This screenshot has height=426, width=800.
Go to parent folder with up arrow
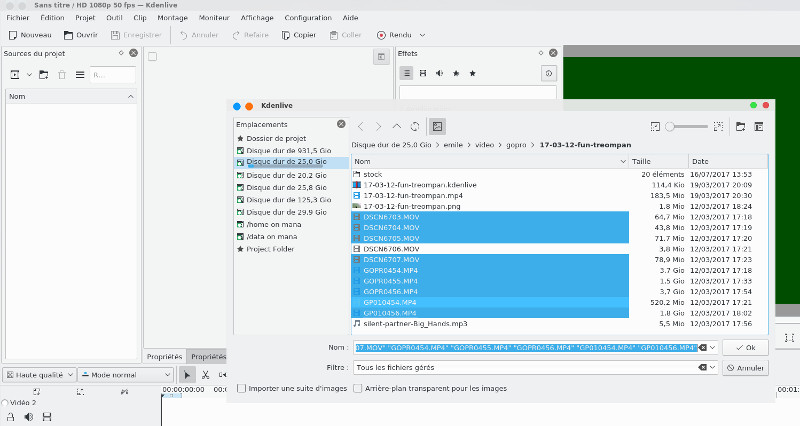pos(397,127)
